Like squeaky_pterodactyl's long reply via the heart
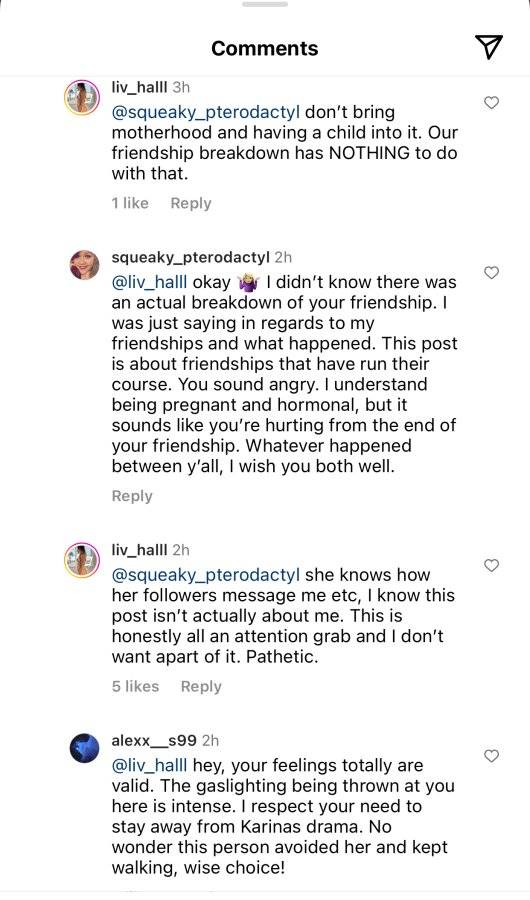 coord(492,273)
